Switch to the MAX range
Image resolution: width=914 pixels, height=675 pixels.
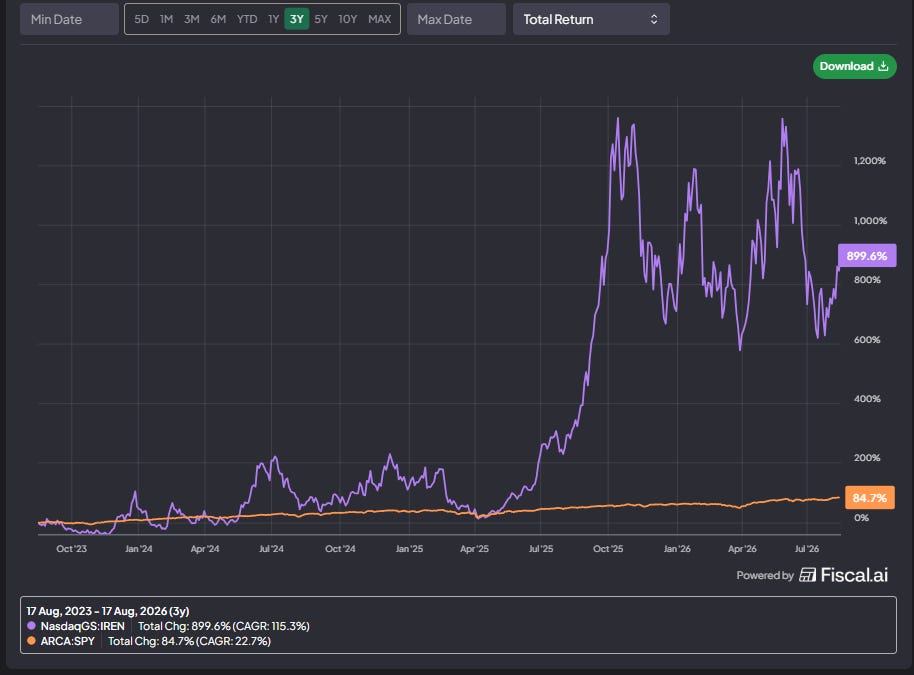coord(379,19)
